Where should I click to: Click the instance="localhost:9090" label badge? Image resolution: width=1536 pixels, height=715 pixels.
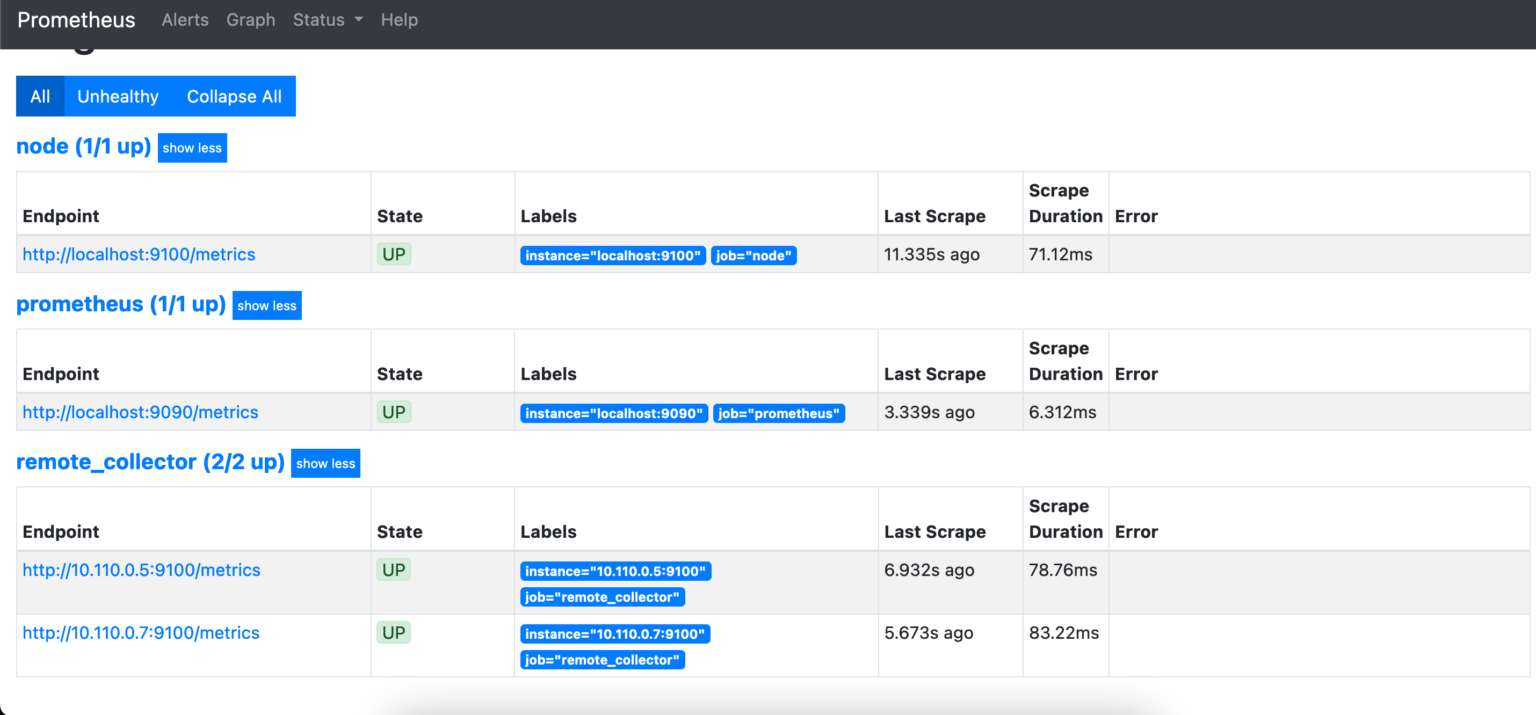pyautogui.click(x=613, y=412)
